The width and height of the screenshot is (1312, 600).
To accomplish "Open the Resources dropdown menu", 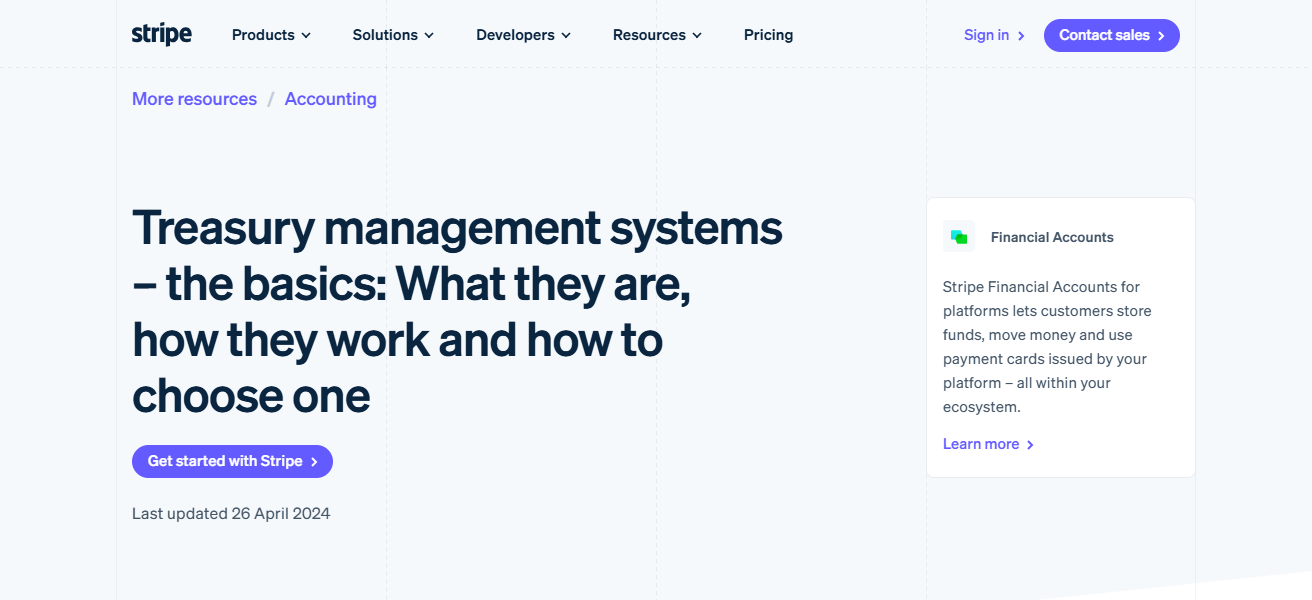I will 657,35.
